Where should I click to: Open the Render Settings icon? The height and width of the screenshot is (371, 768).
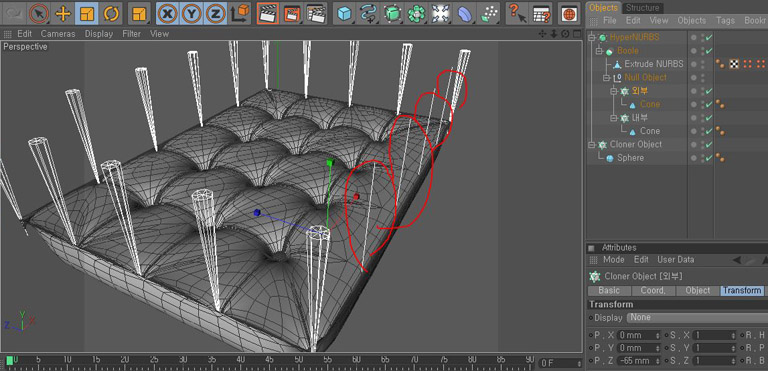[x=316, y=13]
